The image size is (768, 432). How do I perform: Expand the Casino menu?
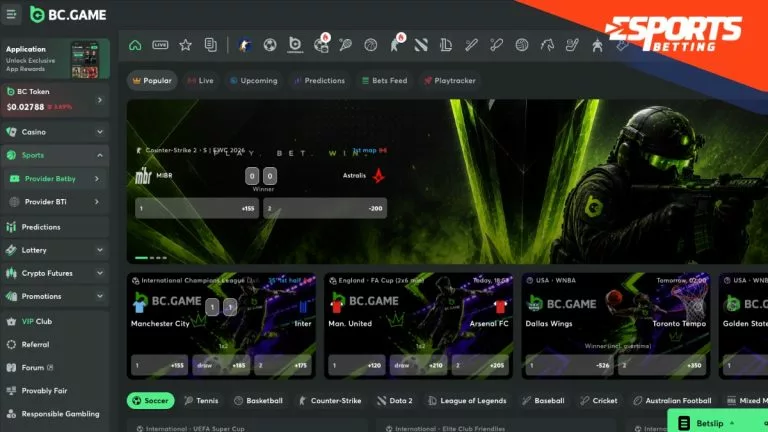pyautogui.click(x=100, y=132)
